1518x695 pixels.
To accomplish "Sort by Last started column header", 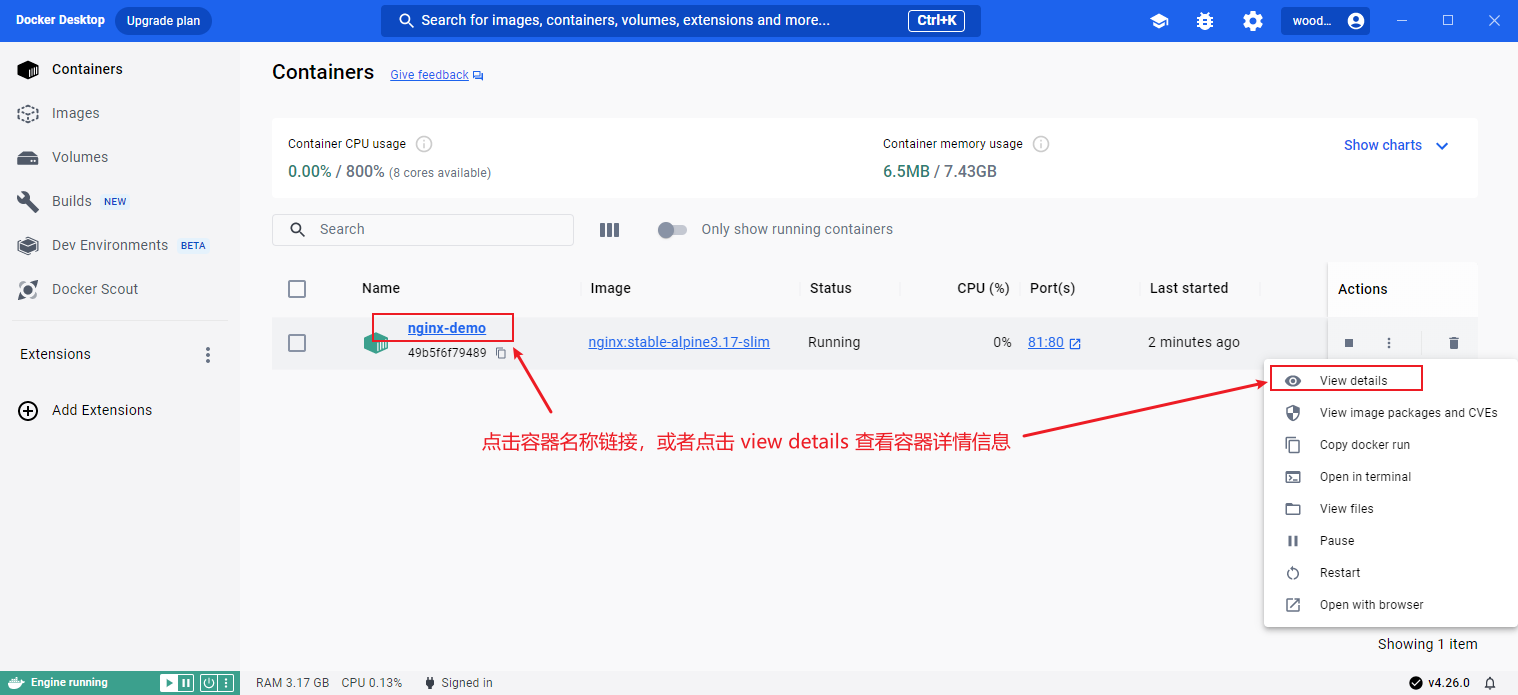I will (x=1189, y=289).
